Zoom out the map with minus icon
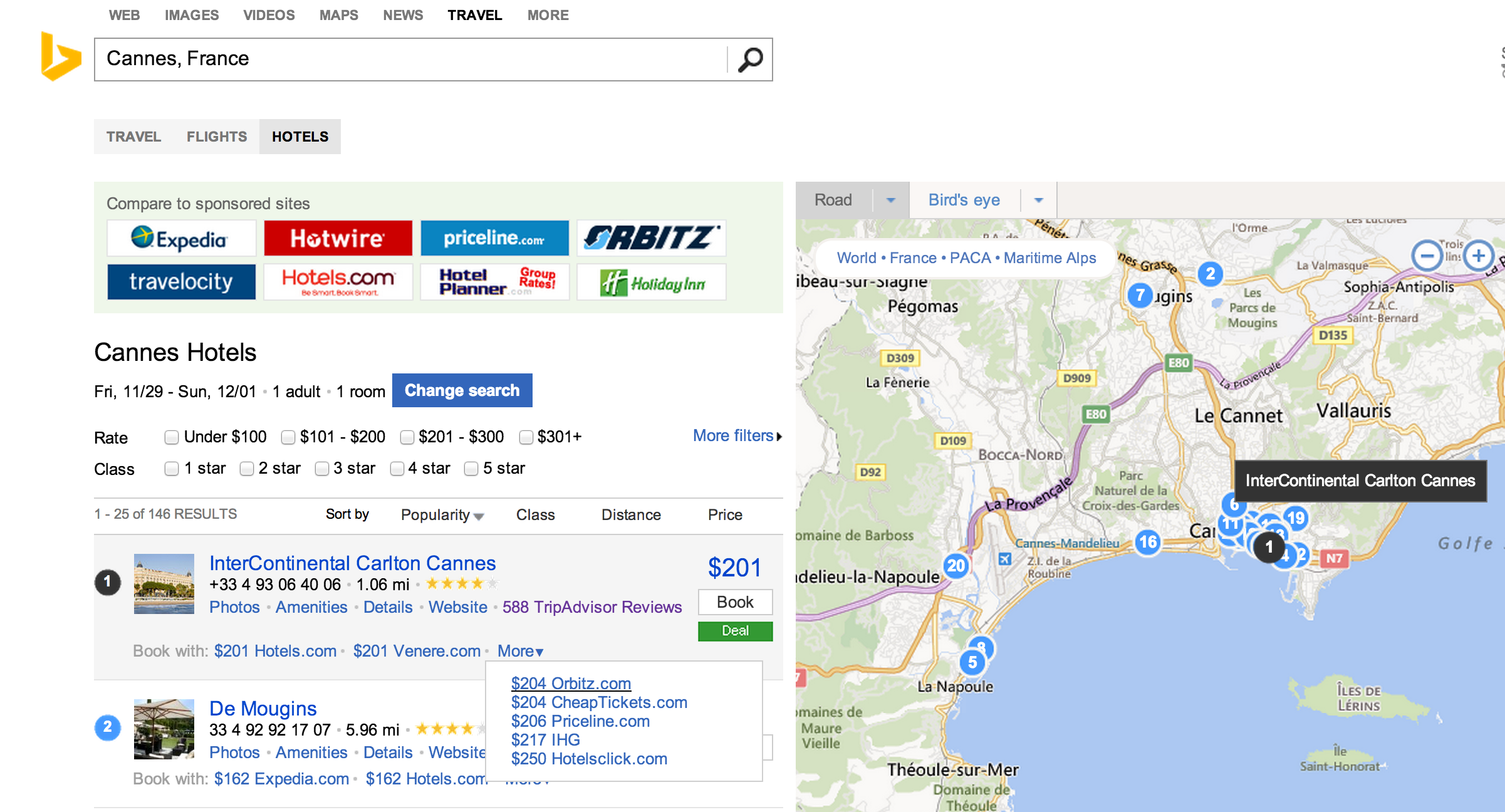 click(x=1427, y=256)
